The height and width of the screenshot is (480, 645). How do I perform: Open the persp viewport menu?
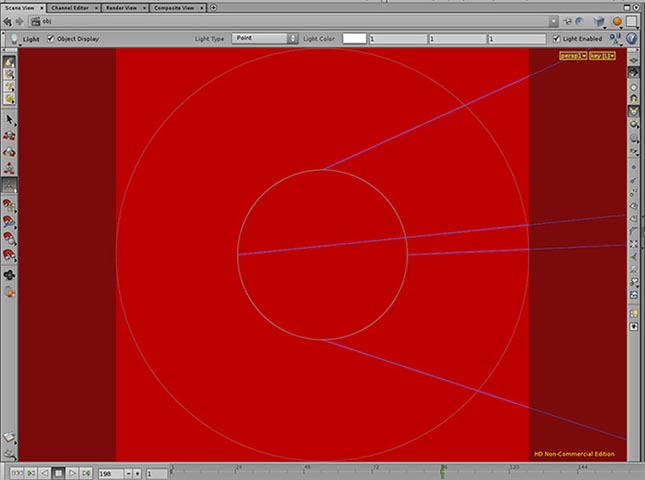(x=573, y=56)
